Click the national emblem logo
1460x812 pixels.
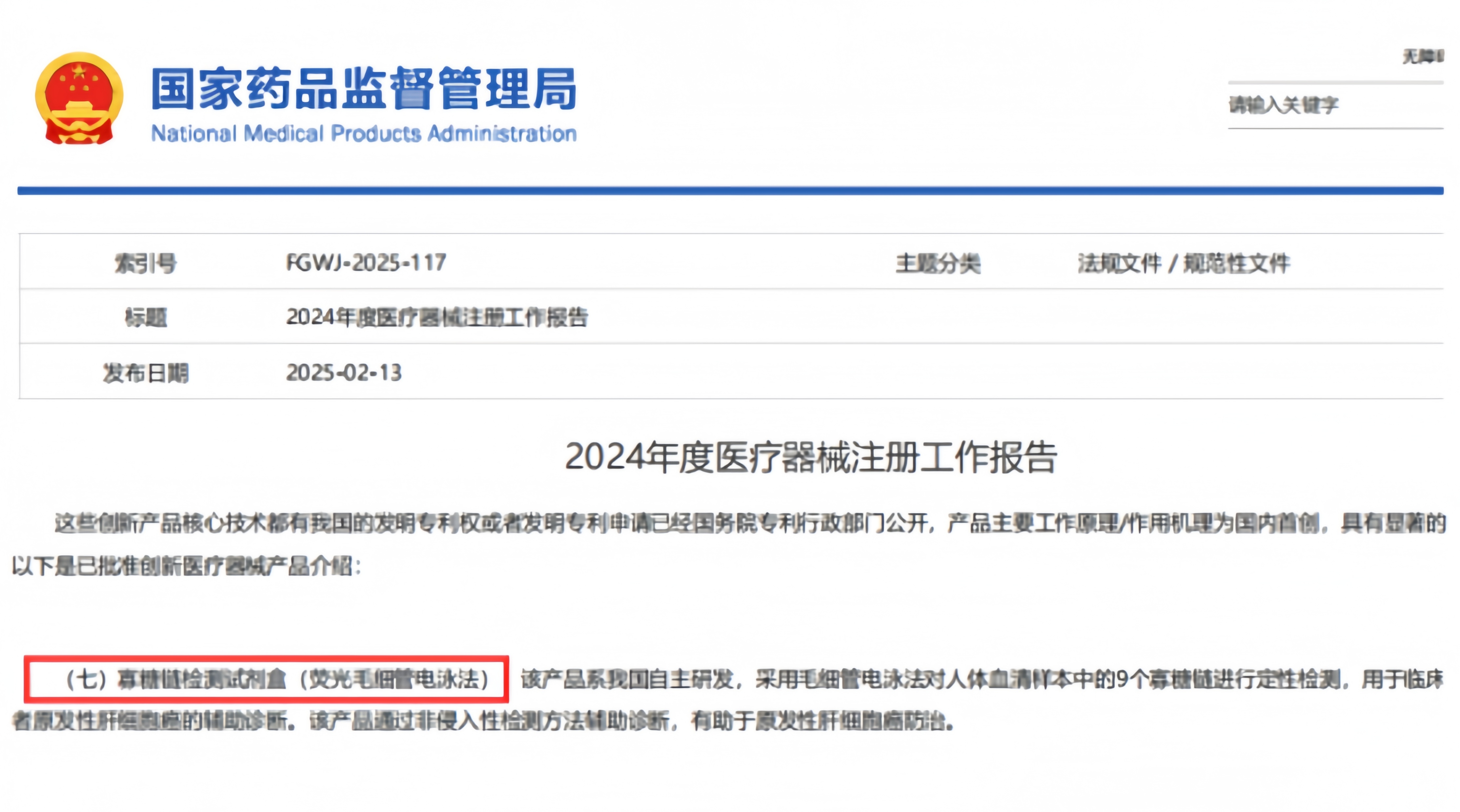tap(79, 98)
